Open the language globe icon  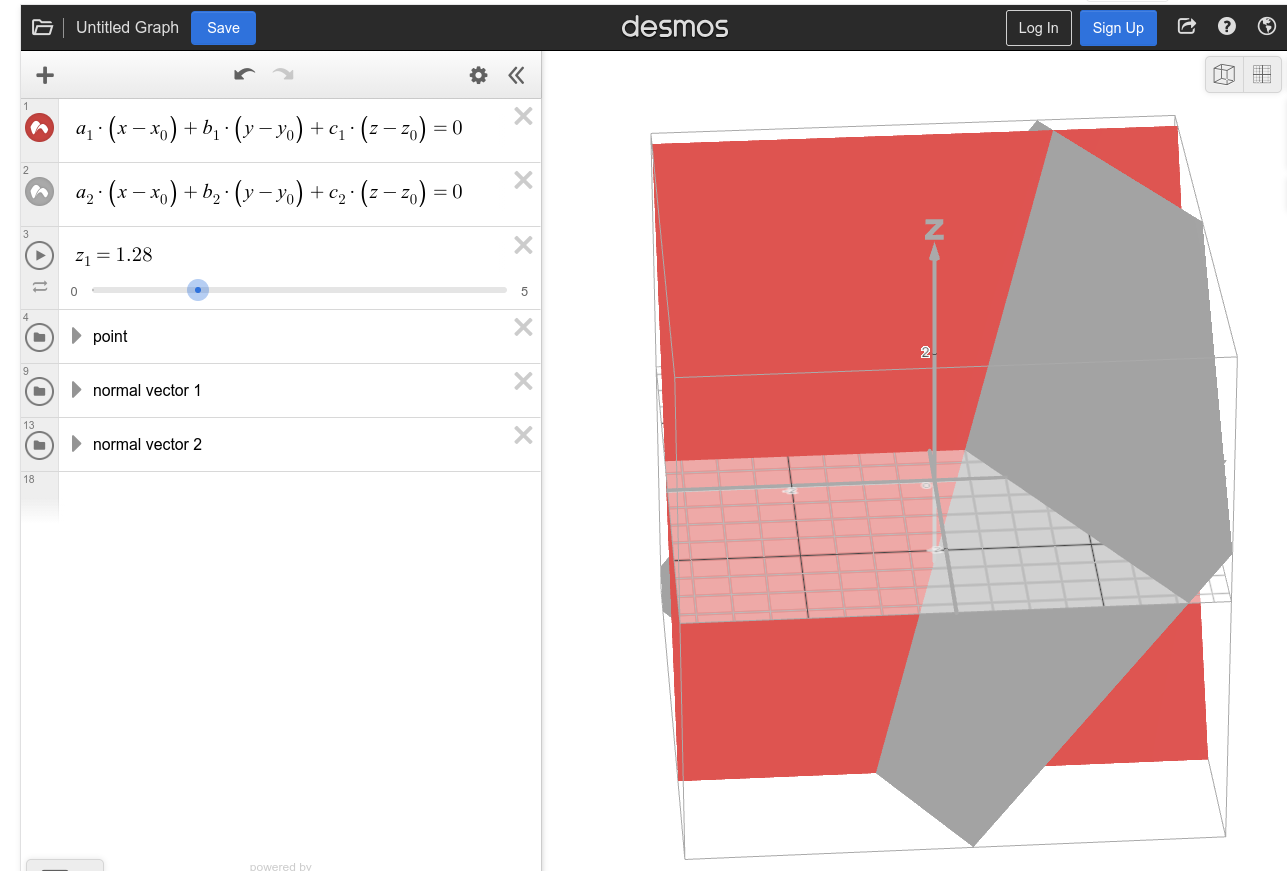coord(1266,27)
